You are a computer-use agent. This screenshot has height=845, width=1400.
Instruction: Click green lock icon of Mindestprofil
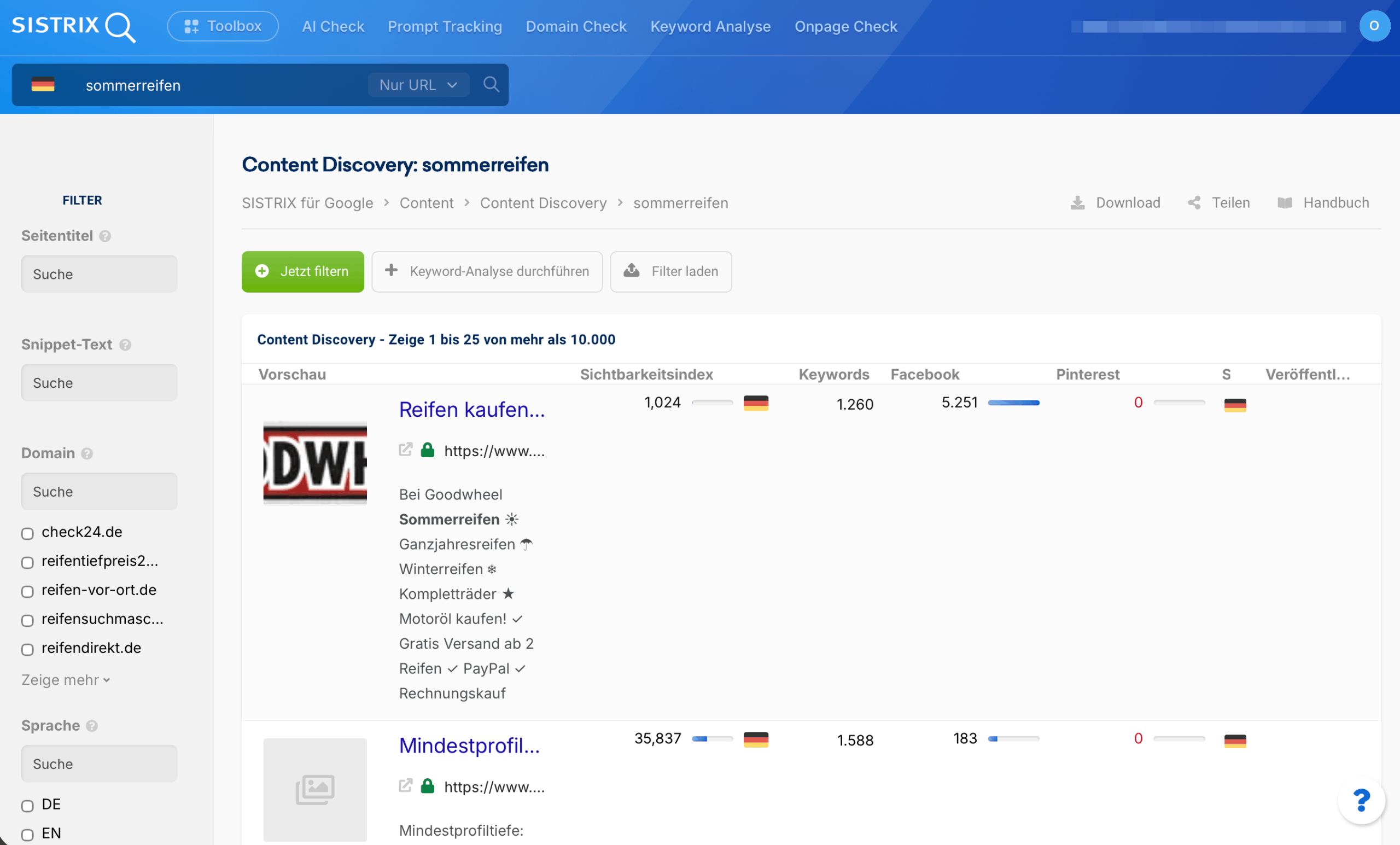click(x=427, y=786)
